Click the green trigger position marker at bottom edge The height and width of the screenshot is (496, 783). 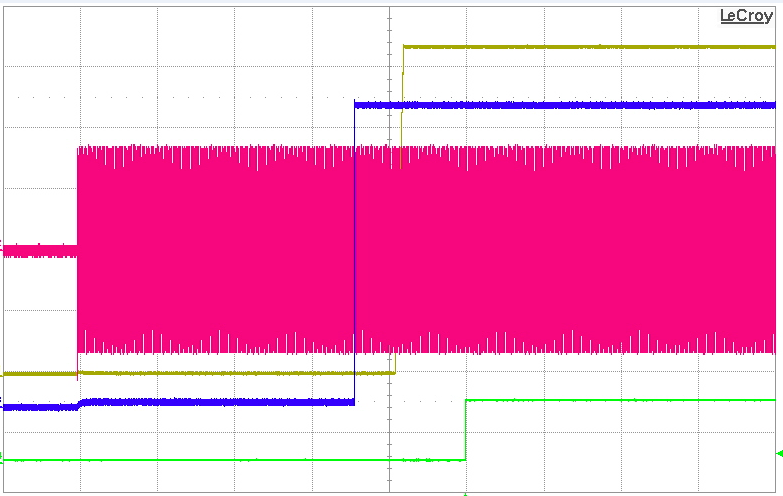coord(465,493)
